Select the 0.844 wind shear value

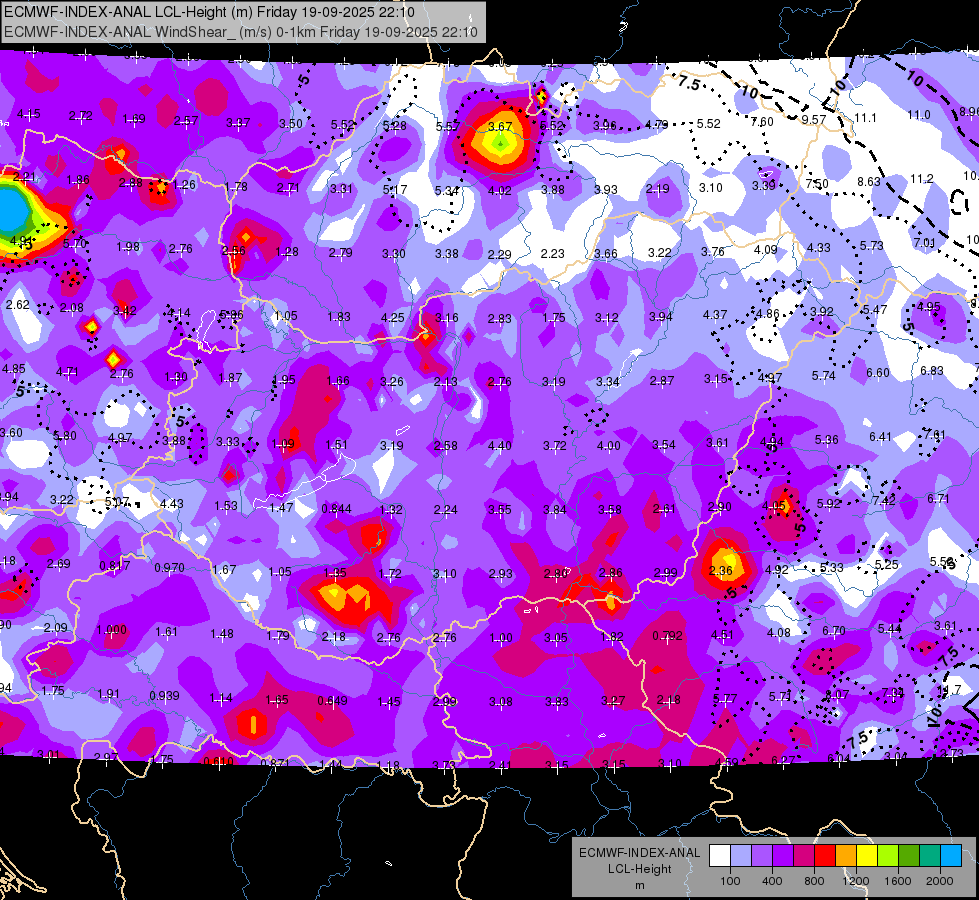(x=336, y=509)
